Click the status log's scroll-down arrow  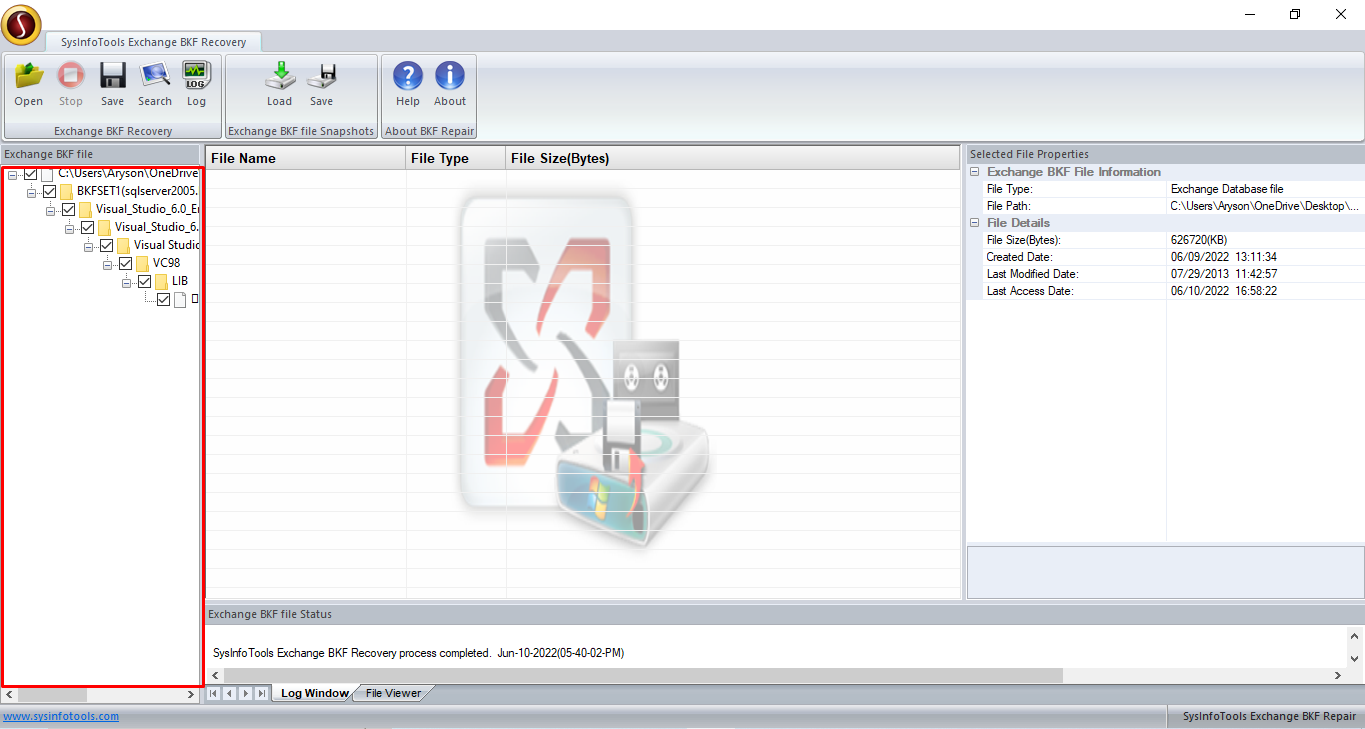[1355, 658]
